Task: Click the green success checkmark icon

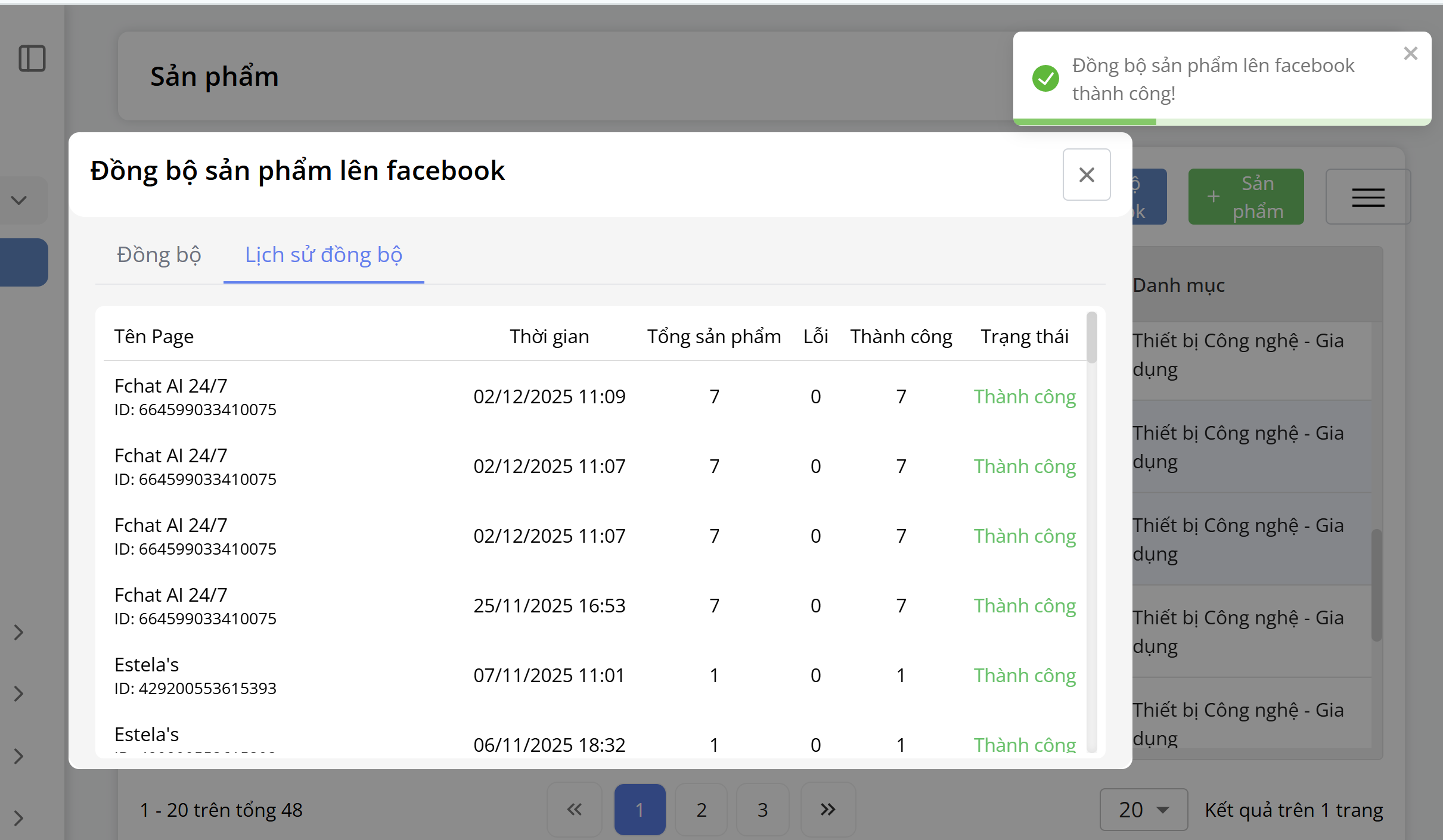Action: [x=1045, y=79]
